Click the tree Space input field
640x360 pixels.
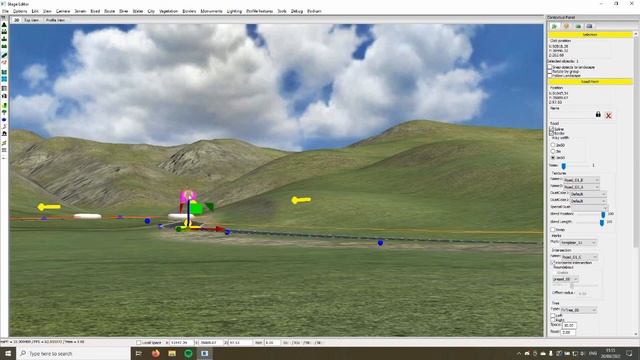click(569, 325)
